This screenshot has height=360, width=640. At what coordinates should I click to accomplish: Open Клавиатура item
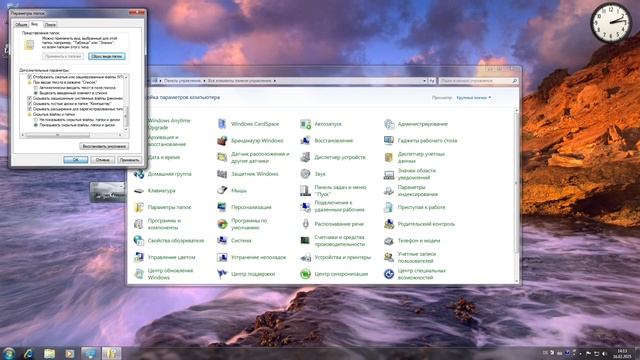coord(155,191)
